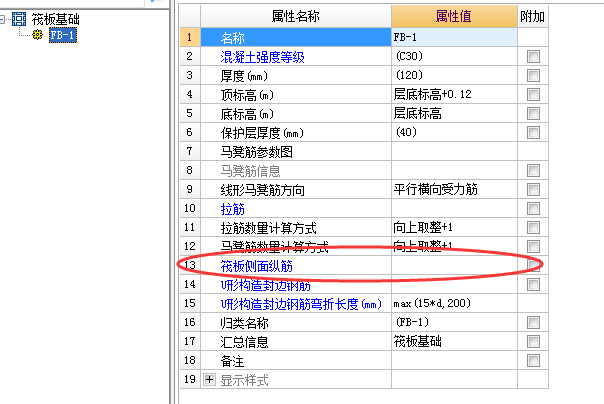This screenshot has width=604, height=404.
Task: Click row number 13 header
Action: point(190,265)
